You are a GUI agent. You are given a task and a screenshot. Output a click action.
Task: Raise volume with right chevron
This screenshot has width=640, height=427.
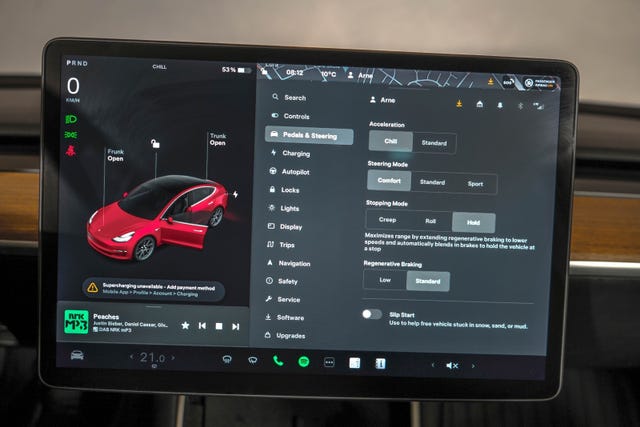[x=473, y=366]
